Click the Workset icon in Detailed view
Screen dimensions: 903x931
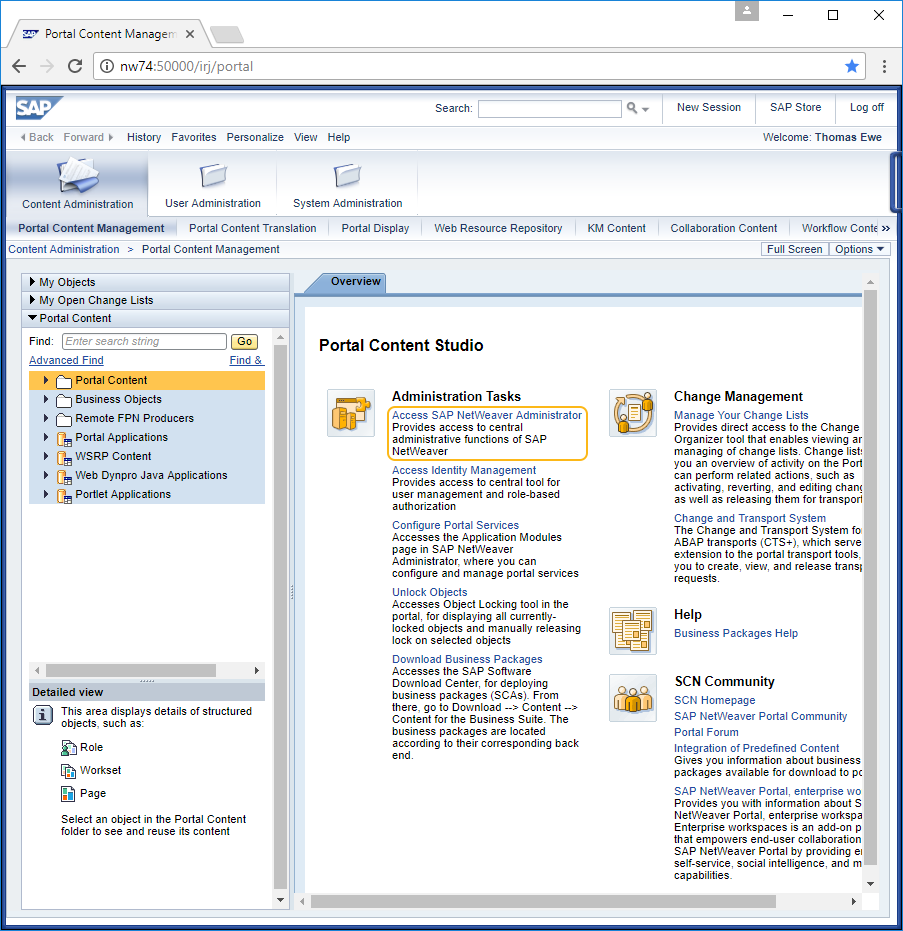[x=69, y=771]
